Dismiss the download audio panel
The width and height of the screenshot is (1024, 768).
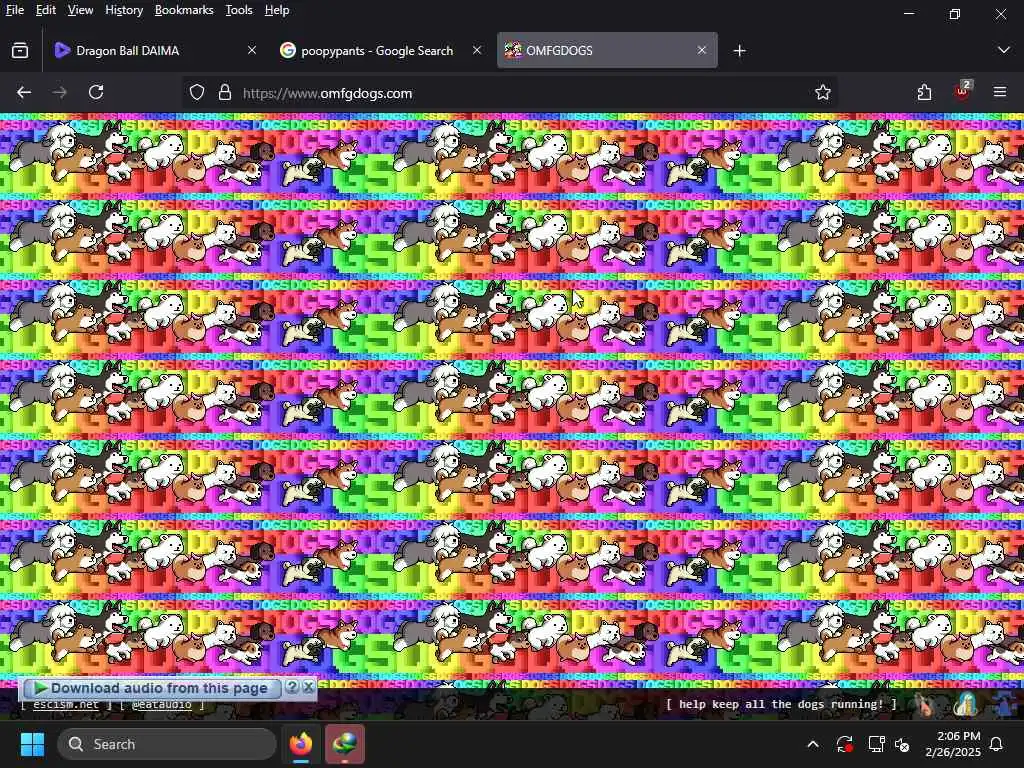[x=308, y=687]
